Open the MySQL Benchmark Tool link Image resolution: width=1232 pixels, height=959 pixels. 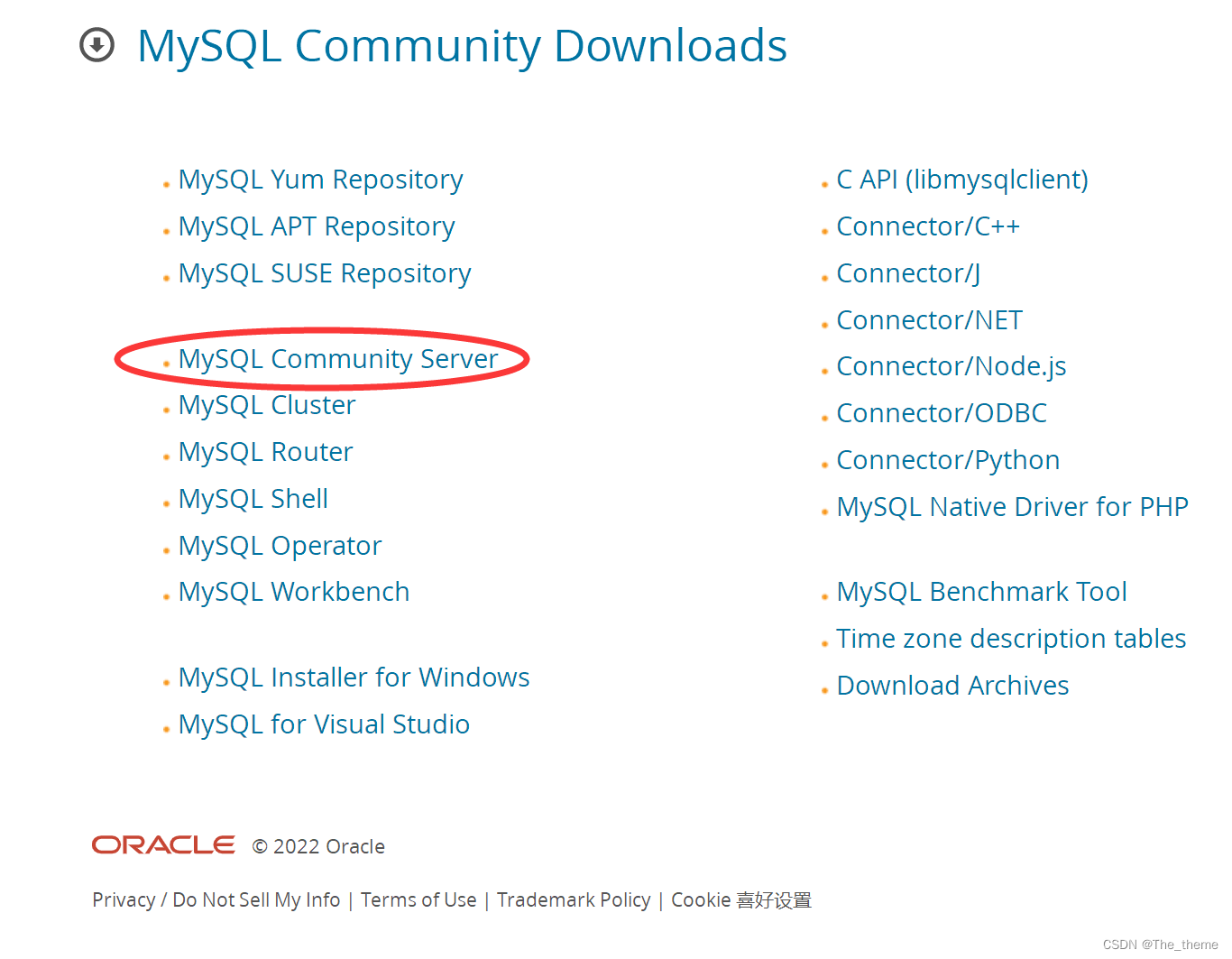(982, 592)
